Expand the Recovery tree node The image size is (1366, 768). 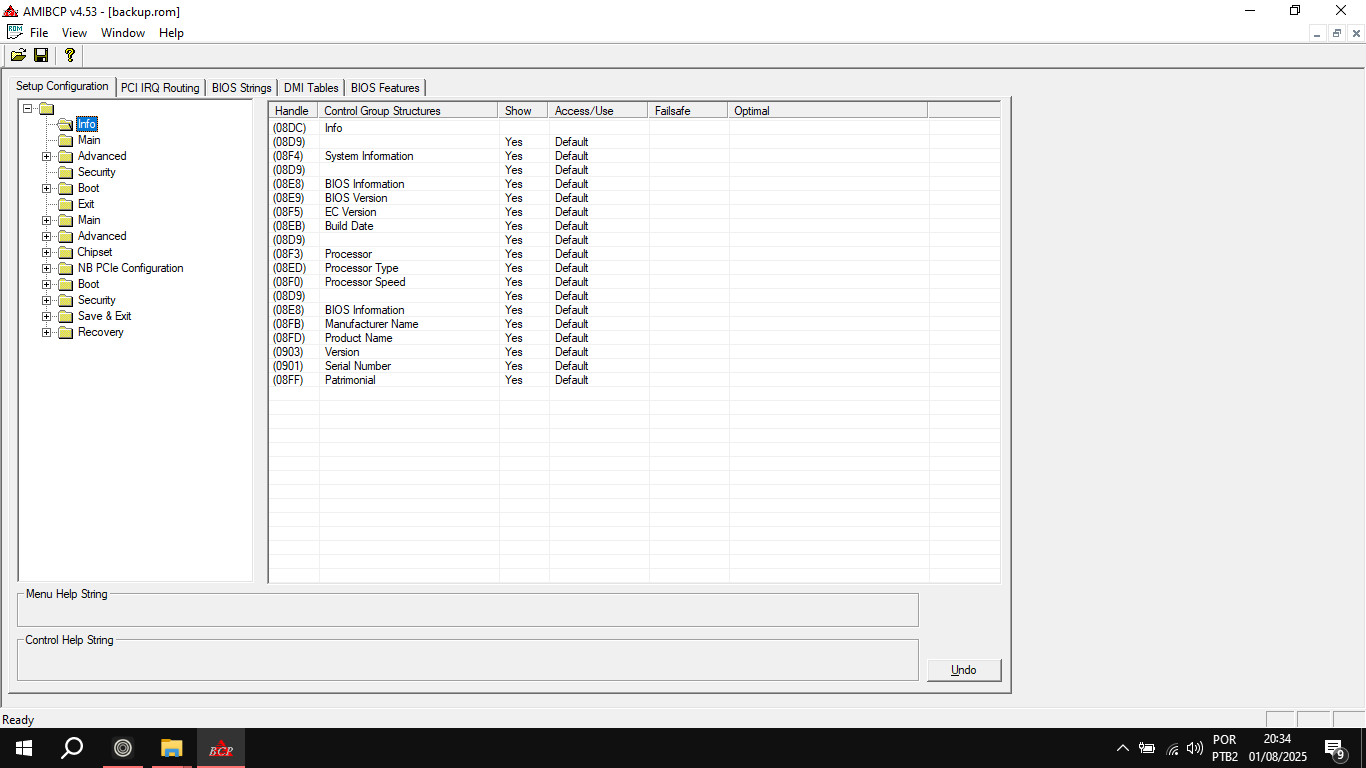point(46,332)
